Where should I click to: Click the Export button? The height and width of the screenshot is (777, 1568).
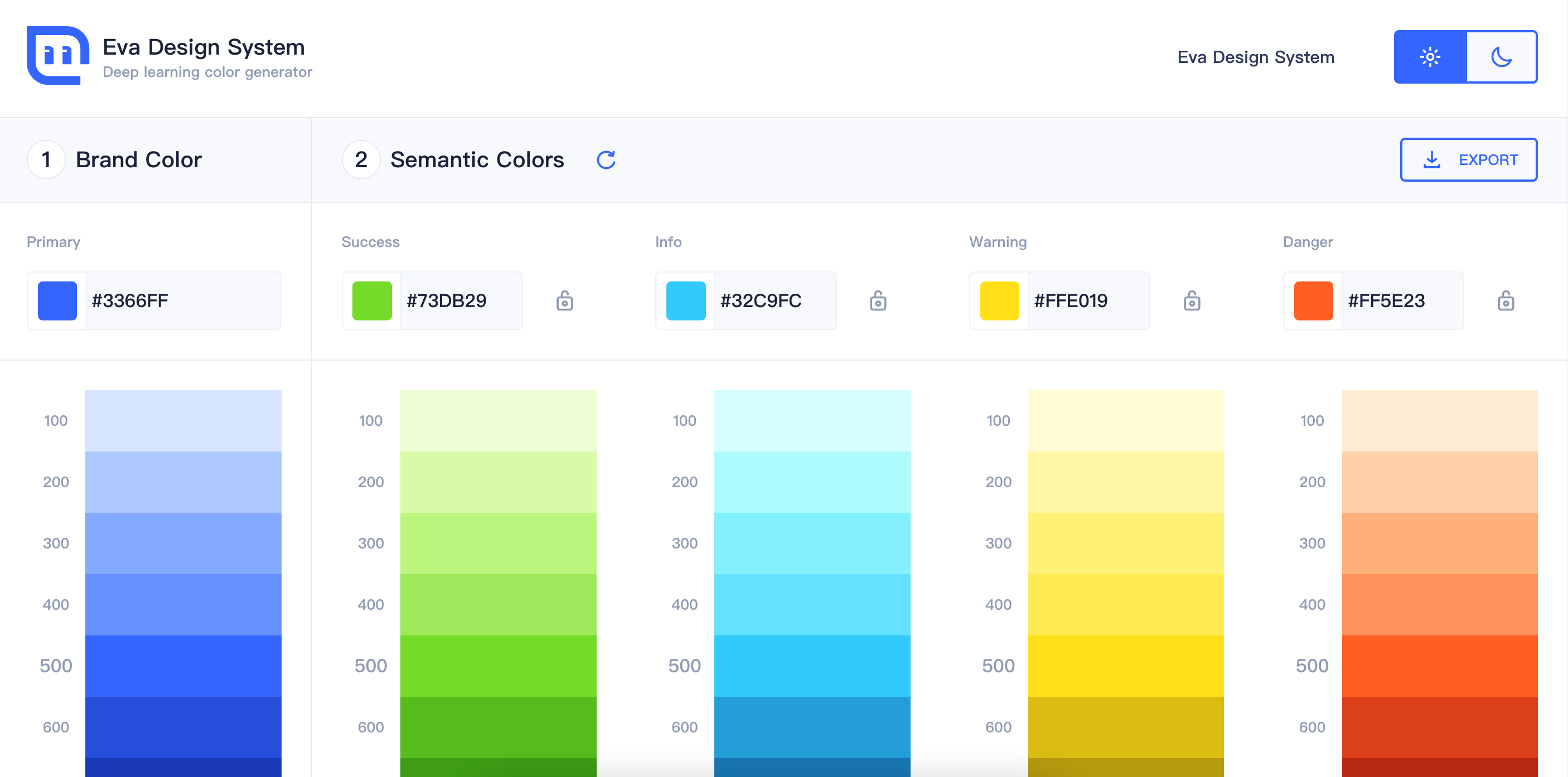[1468, 160]
